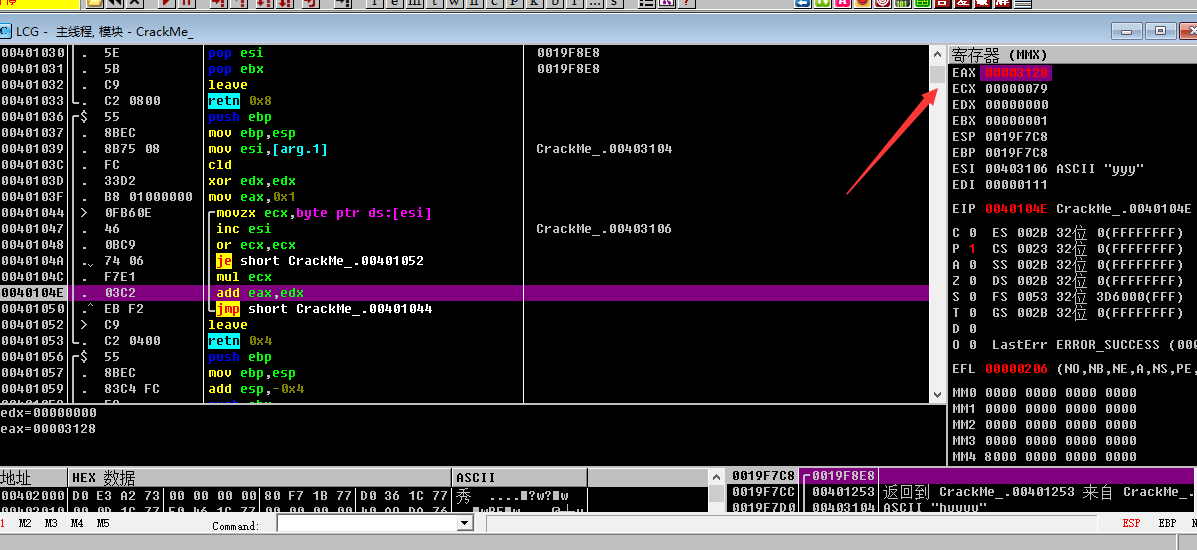The height and width of the screenshot is (550, 1197).
Task: Click the EBP button in the status bar
Action: tap(1167, 523)
